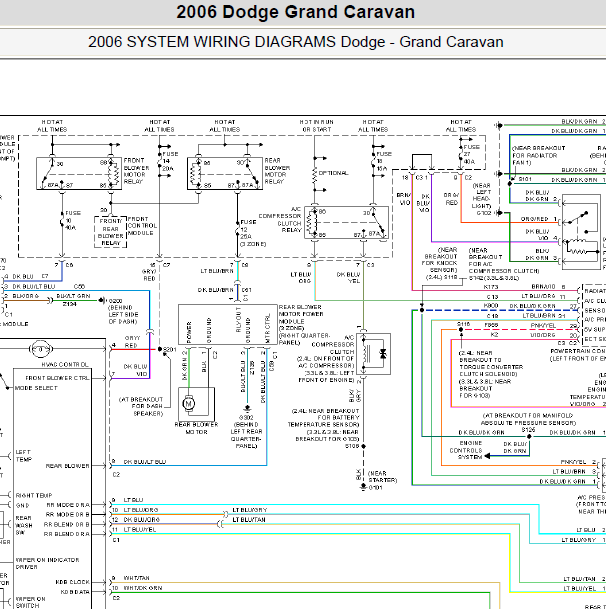The image size is (606, 609).
Task: Click the "OPTIONAL" resistor label
Action: click(333, 173)
